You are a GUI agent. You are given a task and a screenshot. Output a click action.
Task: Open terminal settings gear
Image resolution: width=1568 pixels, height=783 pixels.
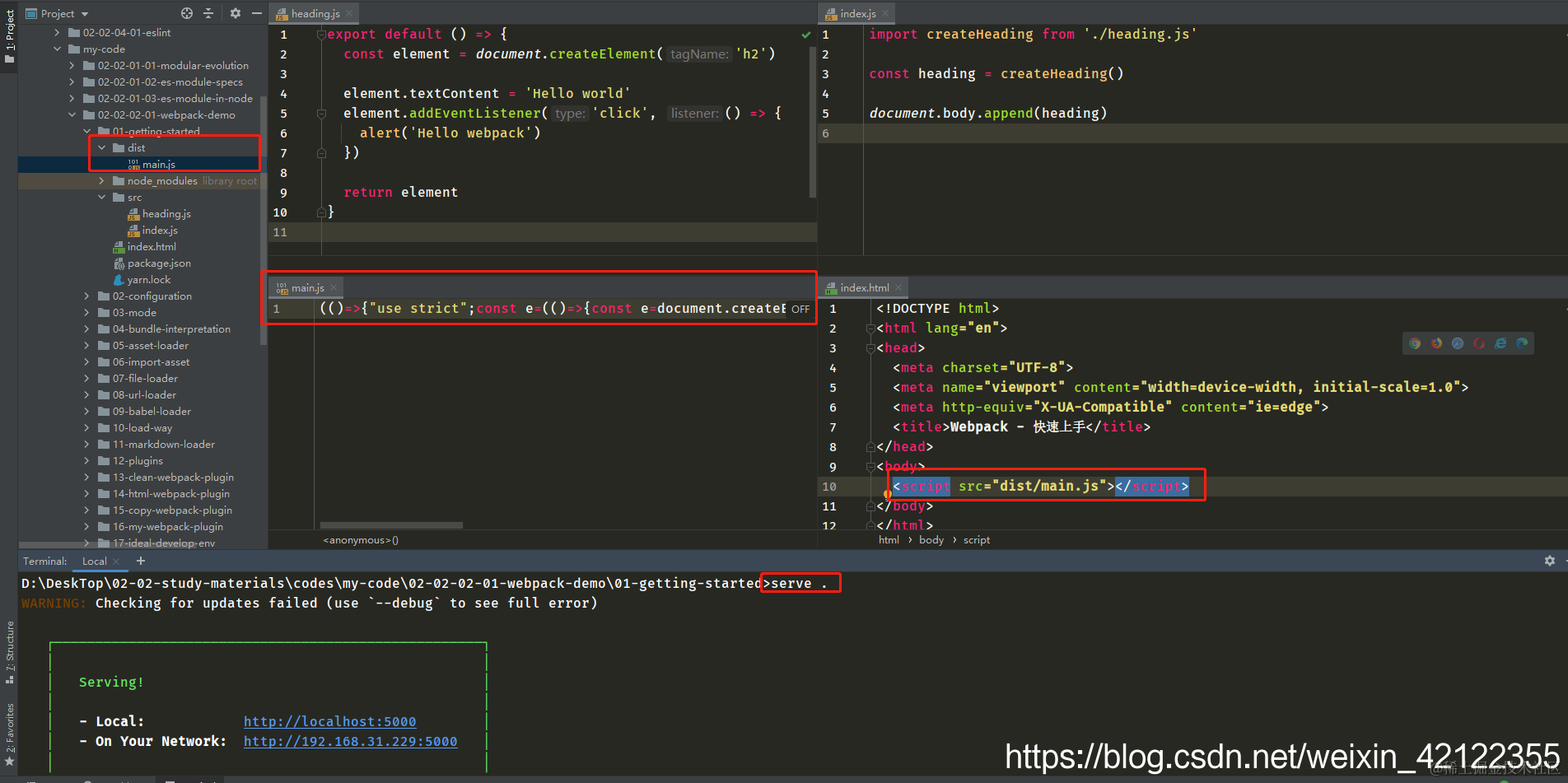[1550, 561]
